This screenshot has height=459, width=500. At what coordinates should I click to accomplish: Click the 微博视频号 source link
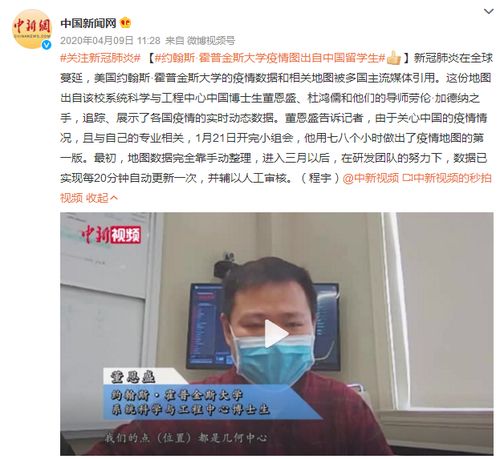coord(211,41)
